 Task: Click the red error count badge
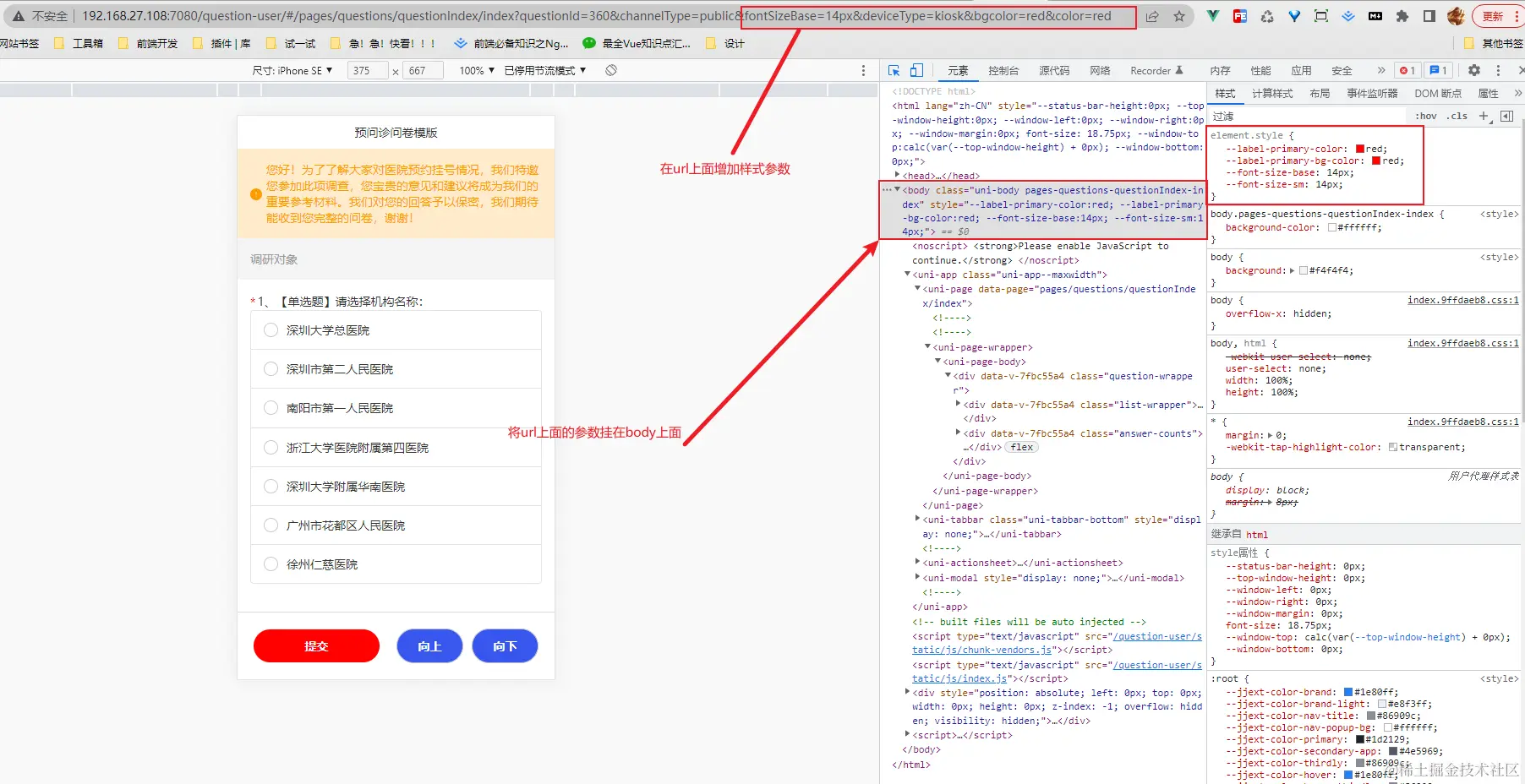1407,70
